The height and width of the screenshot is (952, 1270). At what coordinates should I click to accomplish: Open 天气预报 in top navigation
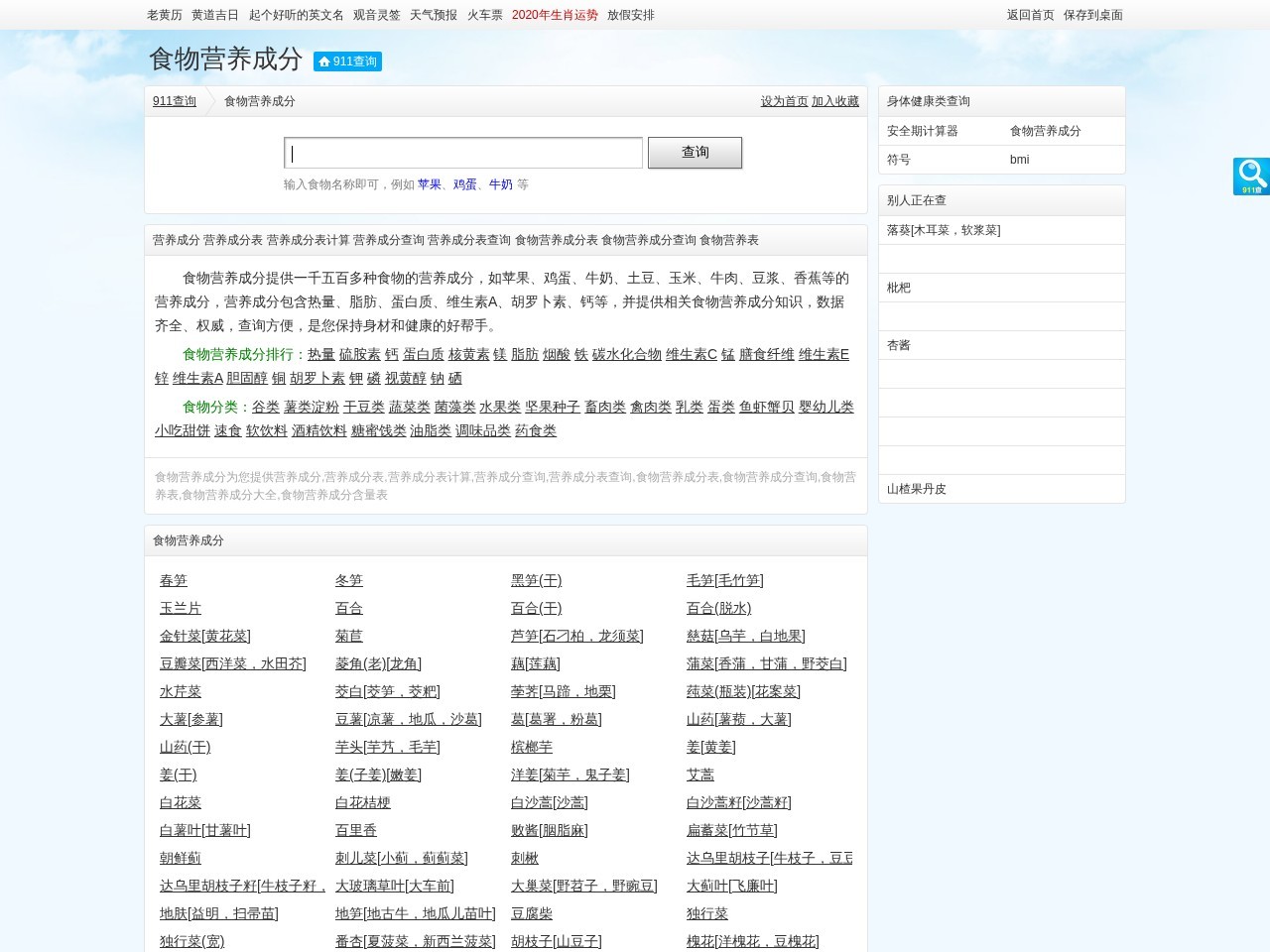(434, 15)
